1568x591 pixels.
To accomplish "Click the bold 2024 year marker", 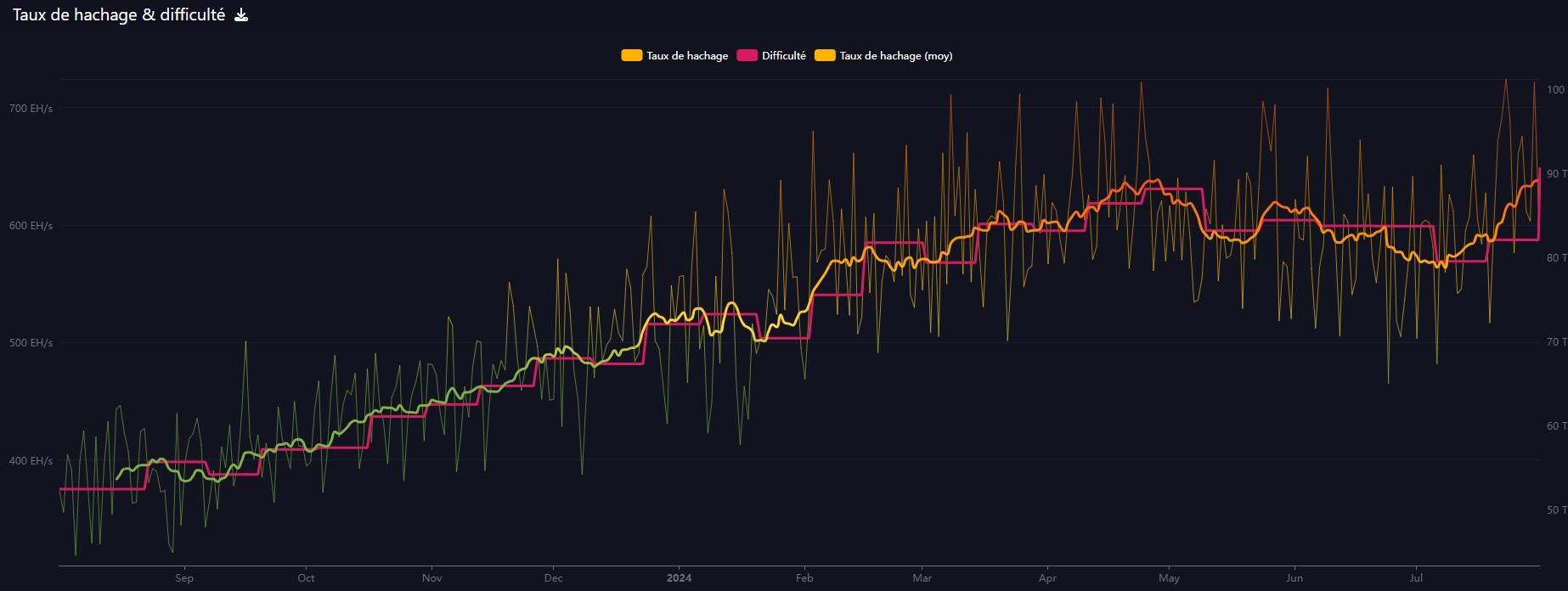I will (x=679, y=578).
